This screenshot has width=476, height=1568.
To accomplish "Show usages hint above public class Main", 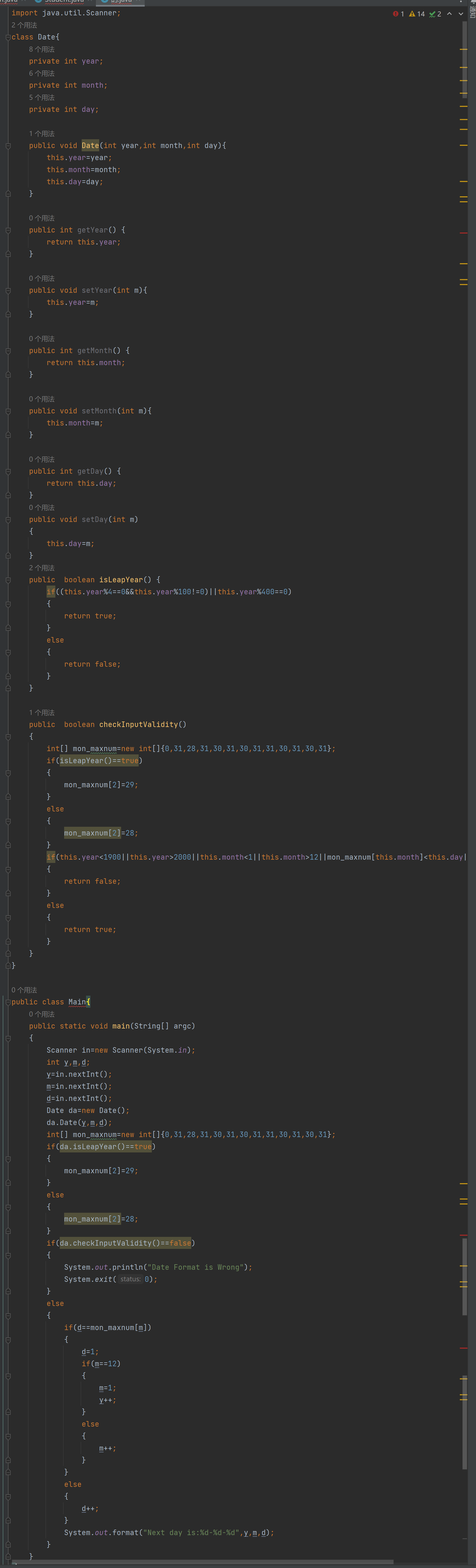I will 24,990.
